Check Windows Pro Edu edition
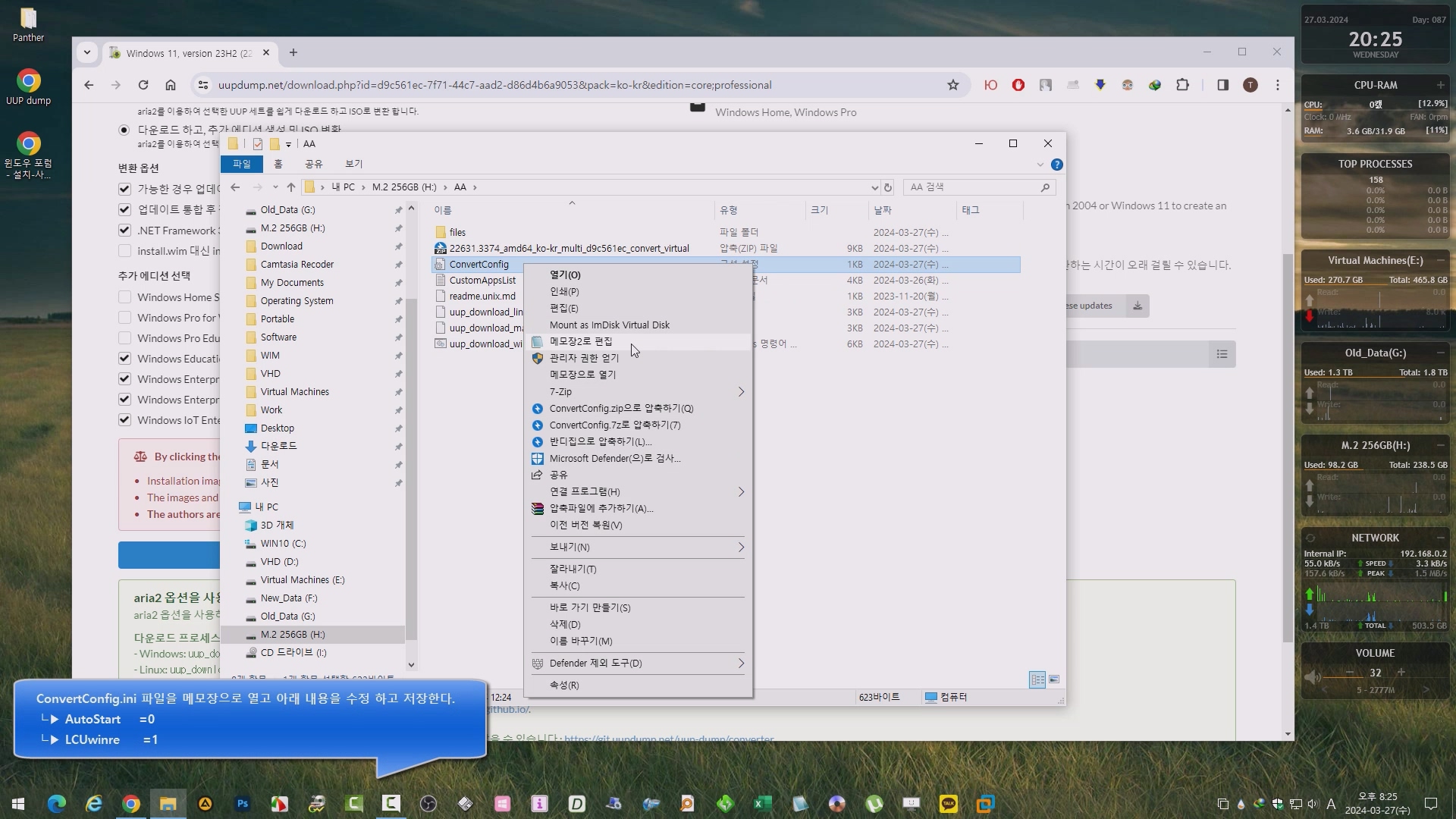 click(x=125, y=338)
